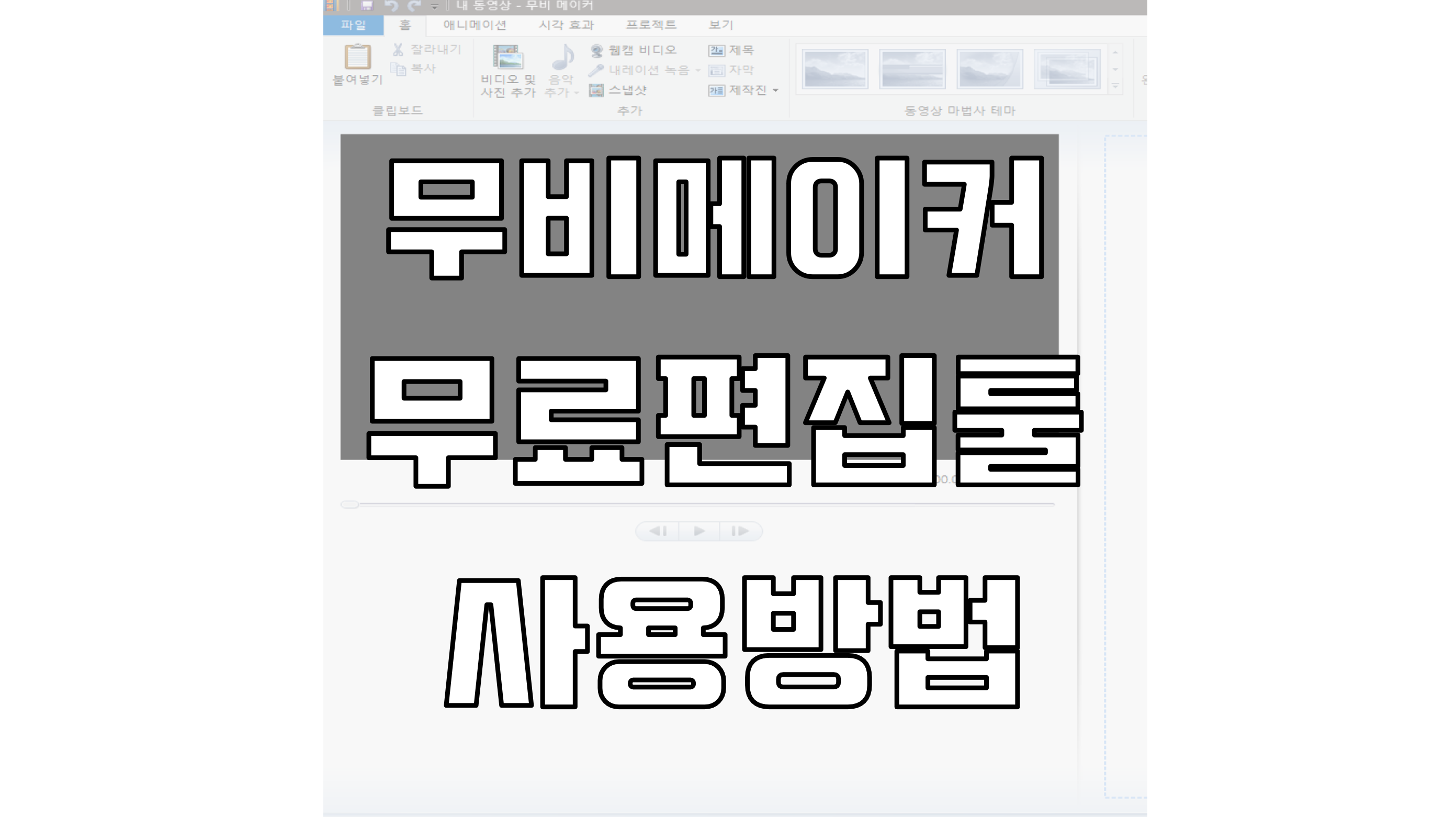The width and height of the screenshot is (1456, 817).
Task: Switch to the Animations (애니메이션) tab
Action: (x=474, y=25)
